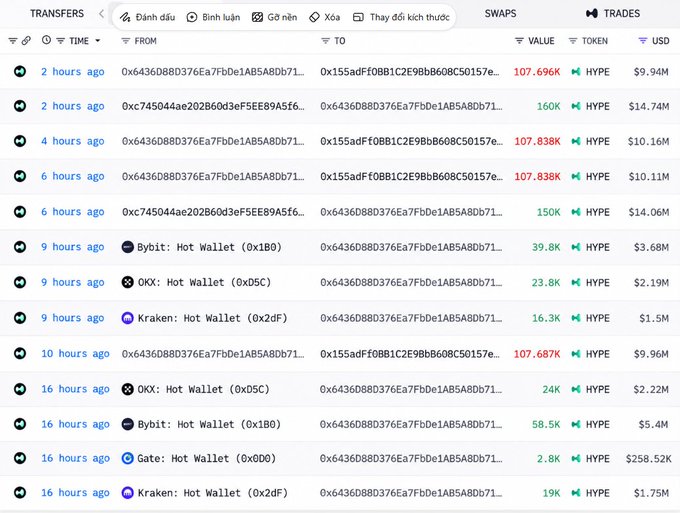Image resolution: width=680 pixels, height=513 pixels.
Task: Click HYPE token in the $1.75M row
Action: (598, 493)
